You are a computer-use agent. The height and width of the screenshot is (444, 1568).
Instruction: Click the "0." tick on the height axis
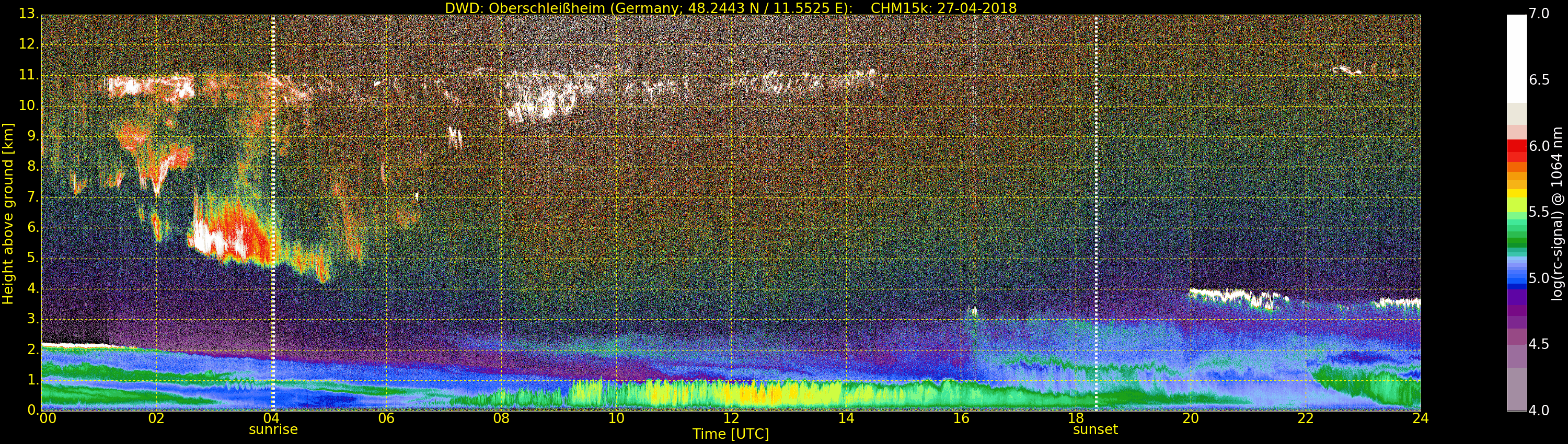(33, 411)
